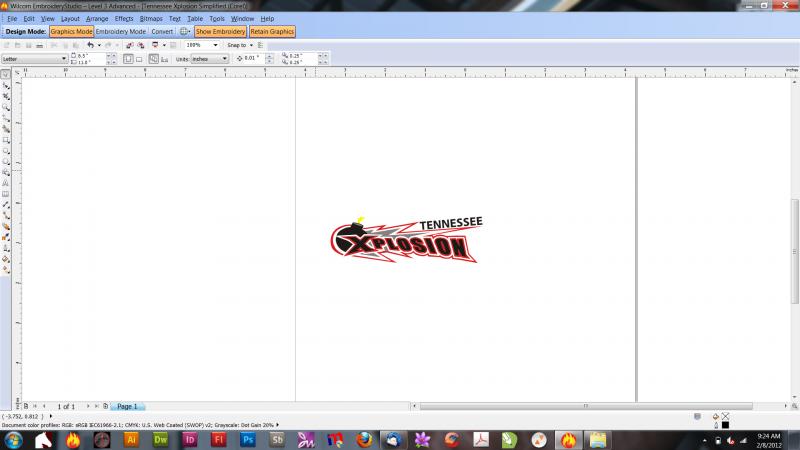The image size is (800, 450).
Task: Select the Table tool in the toolbox
Action: coord(6,194)
